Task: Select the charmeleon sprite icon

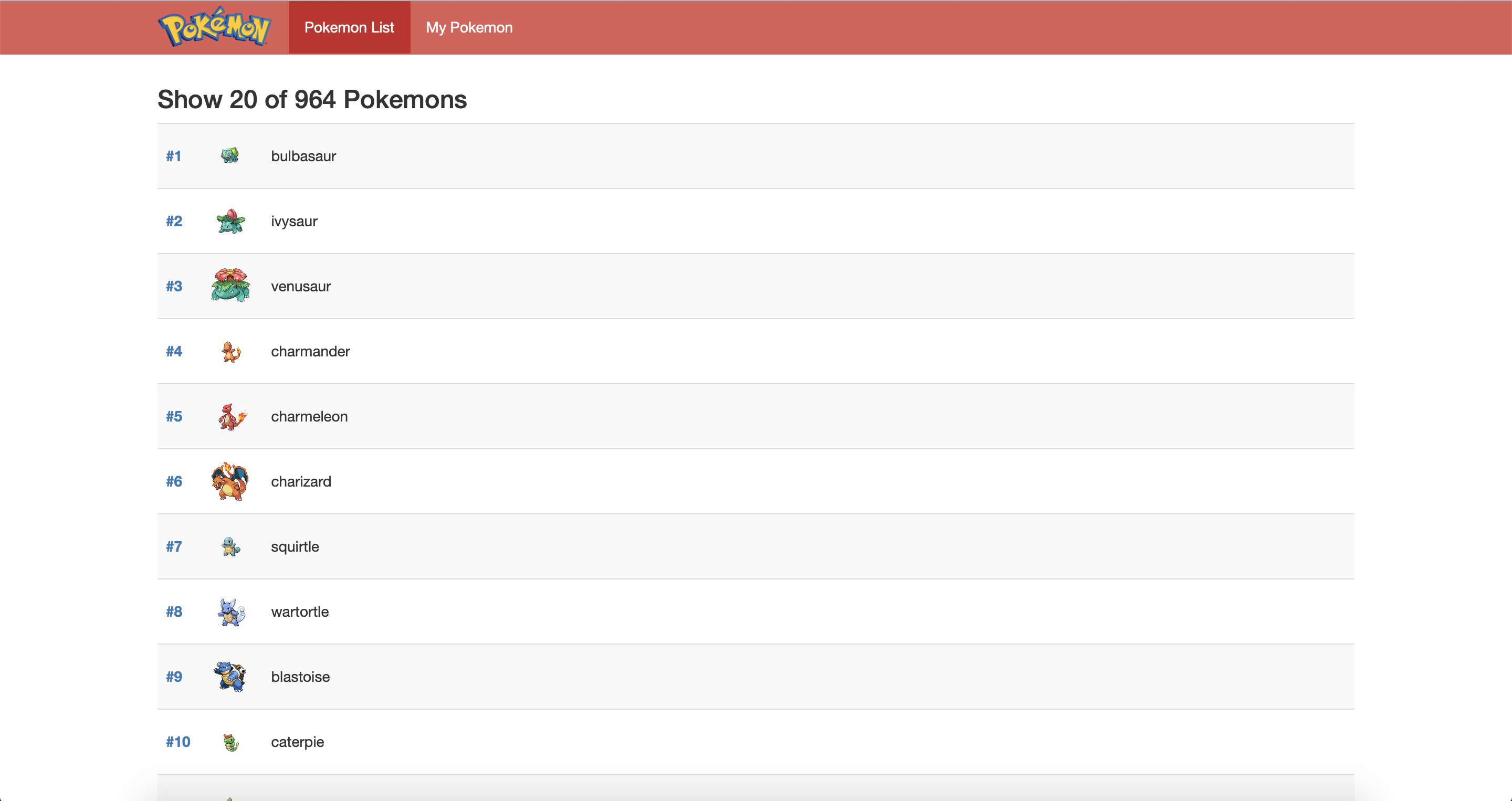Action: 231,417
